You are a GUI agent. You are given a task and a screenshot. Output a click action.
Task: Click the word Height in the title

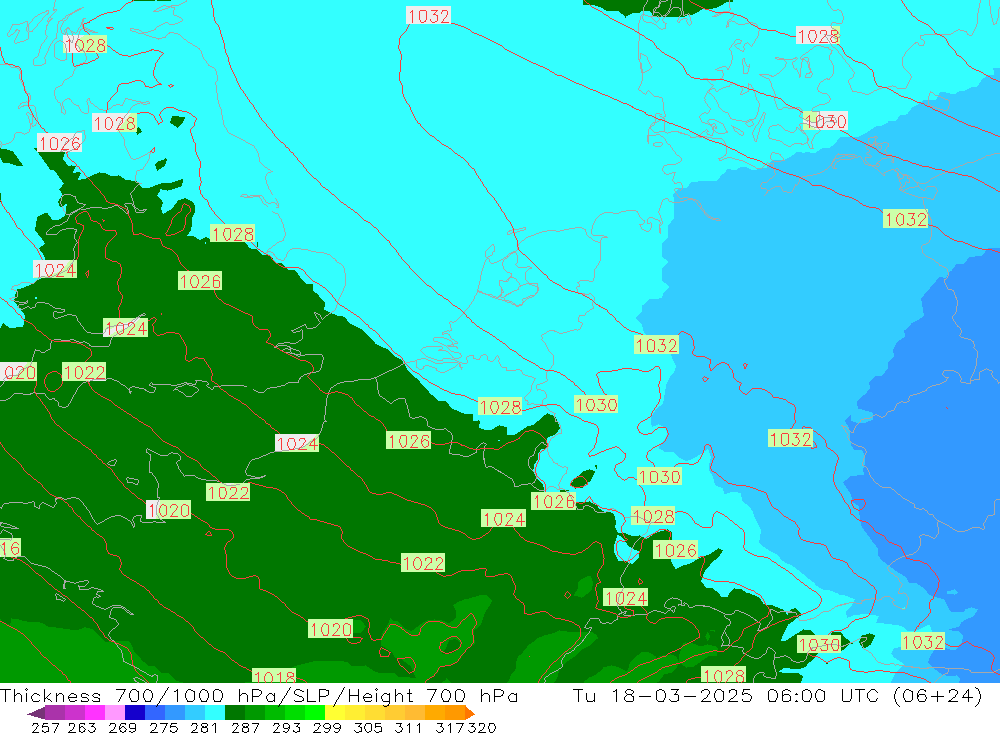pyautogui.click(x=383, y=695)
